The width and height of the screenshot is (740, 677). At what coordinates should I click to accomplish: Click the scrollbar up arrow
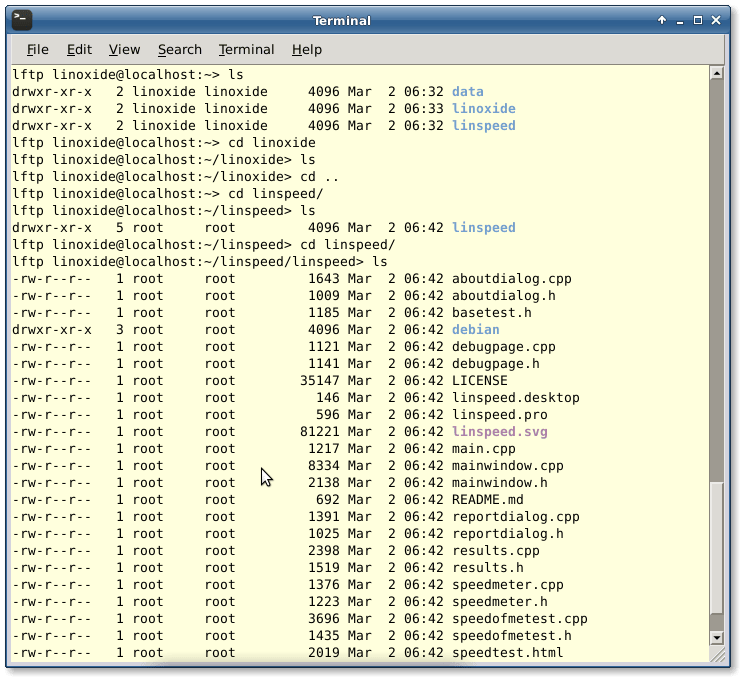click(x=716, y=73)
